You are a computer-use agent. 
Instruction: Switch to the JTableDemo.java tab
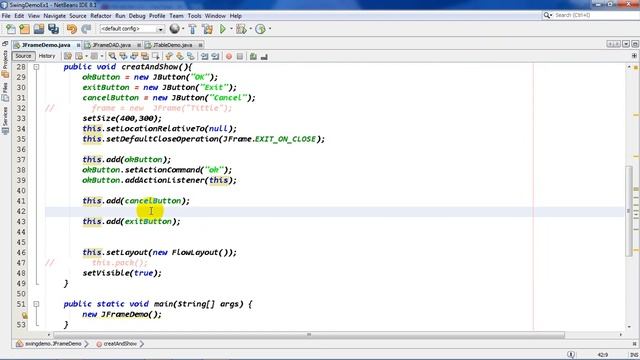(173, 45)
